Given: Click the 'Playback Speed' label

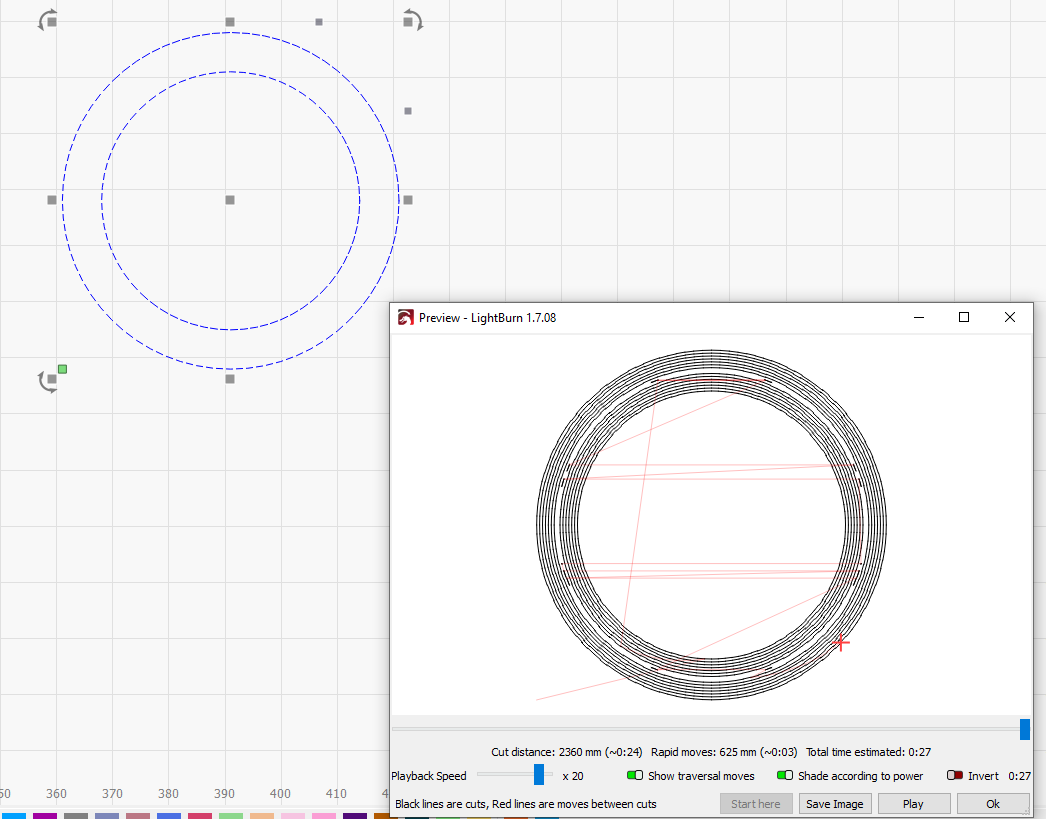Looking at the screenshot, I should click(x=429, y=776).
